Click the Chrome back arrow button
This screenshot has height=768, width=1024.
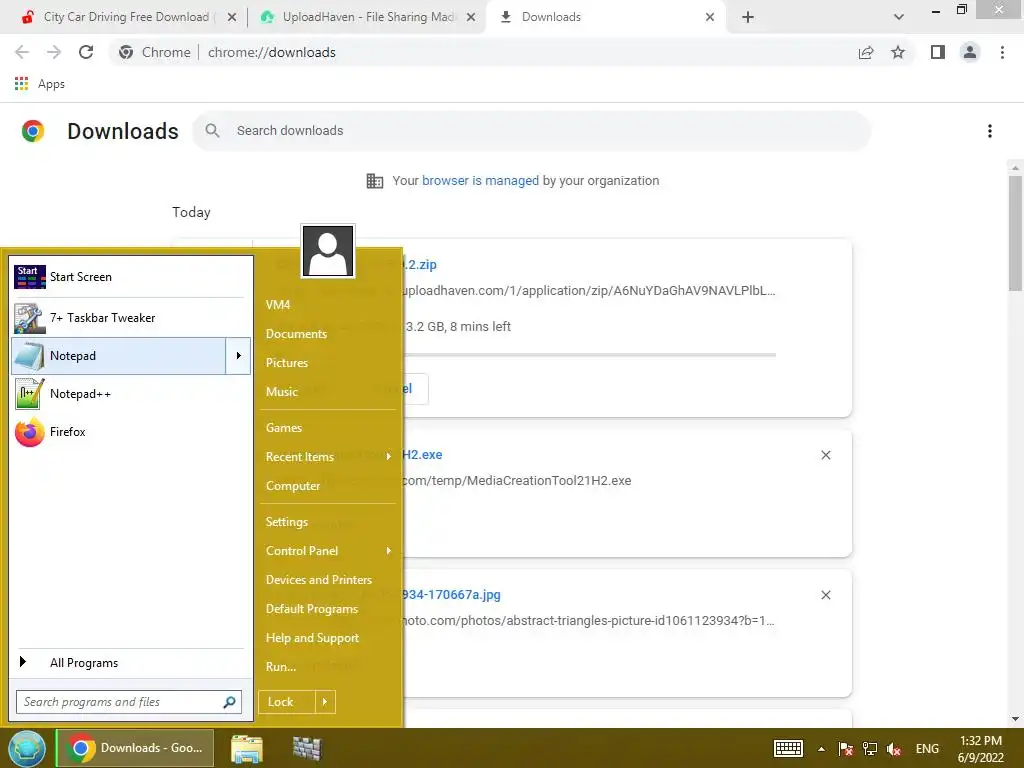[x=22, y=52]
